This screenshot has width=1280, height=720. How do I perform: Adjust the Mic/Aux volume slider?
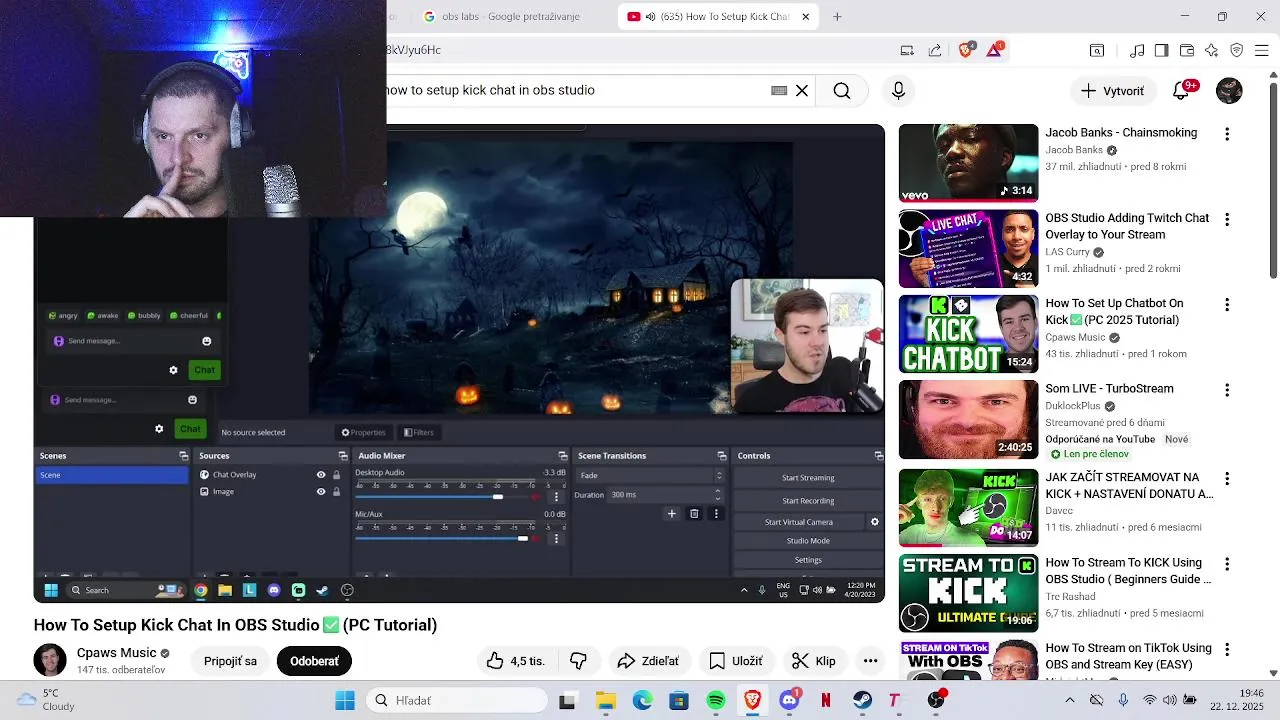(x=445, y=538)
